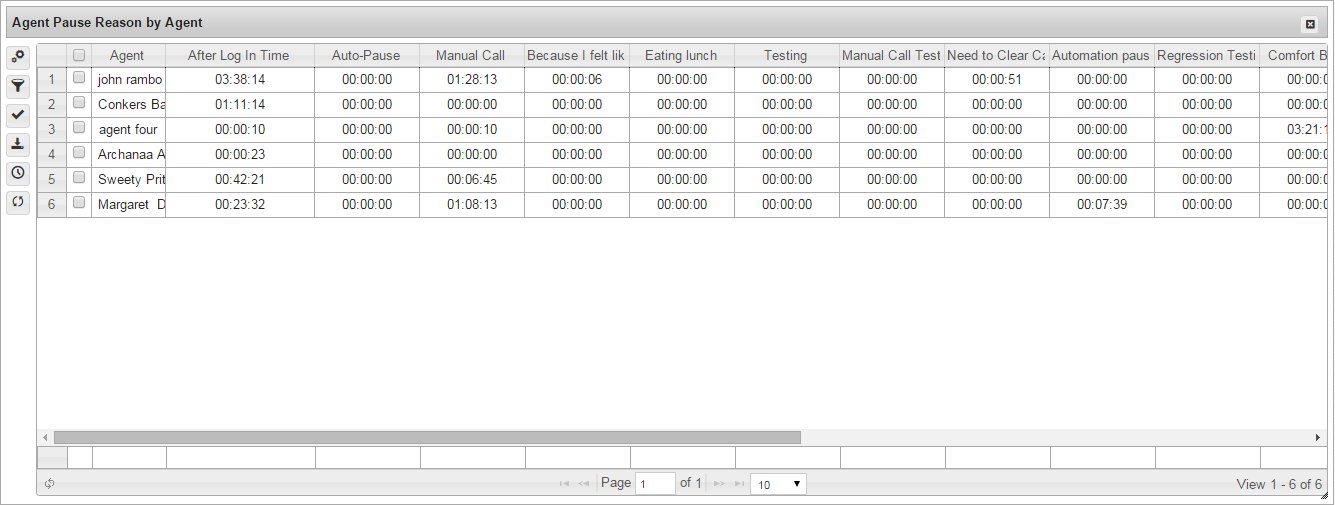The height and width of the screenshot is (505, 1335).
Task: Open the clock time-range icon
Action: (x=18, y=173)
